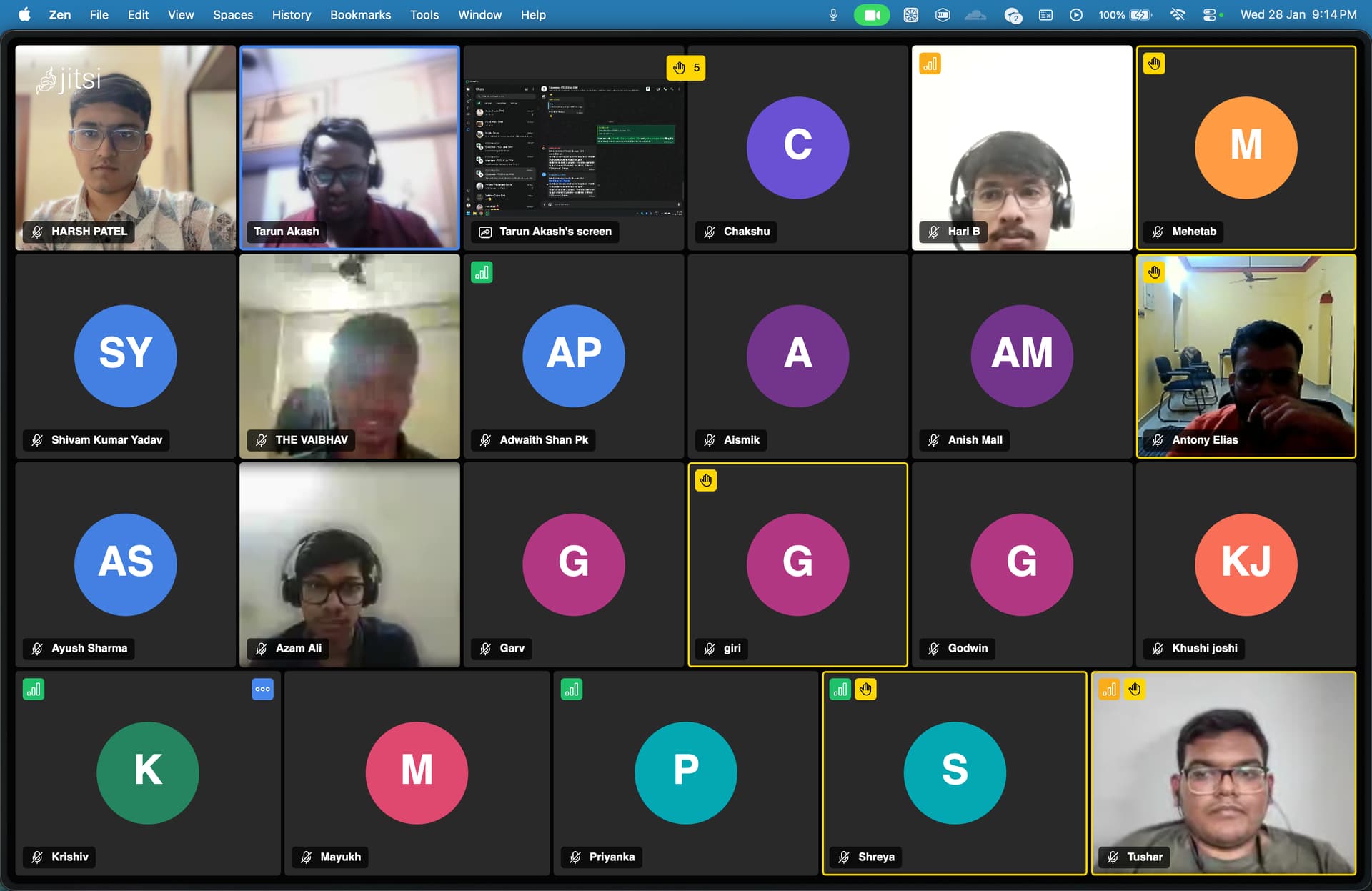
Task: Open the History menu
Action: pyautogui.click(x=291, y=14)
